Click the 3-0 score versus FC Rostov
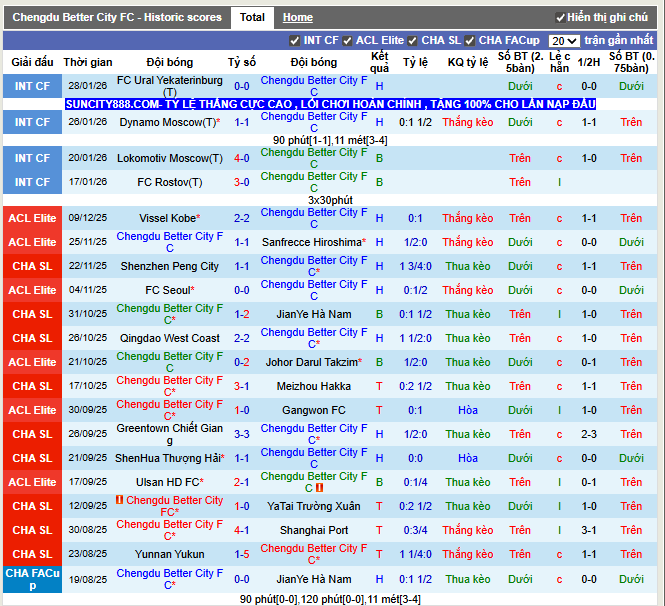This screenshot has width=665, height=606. 242,182
